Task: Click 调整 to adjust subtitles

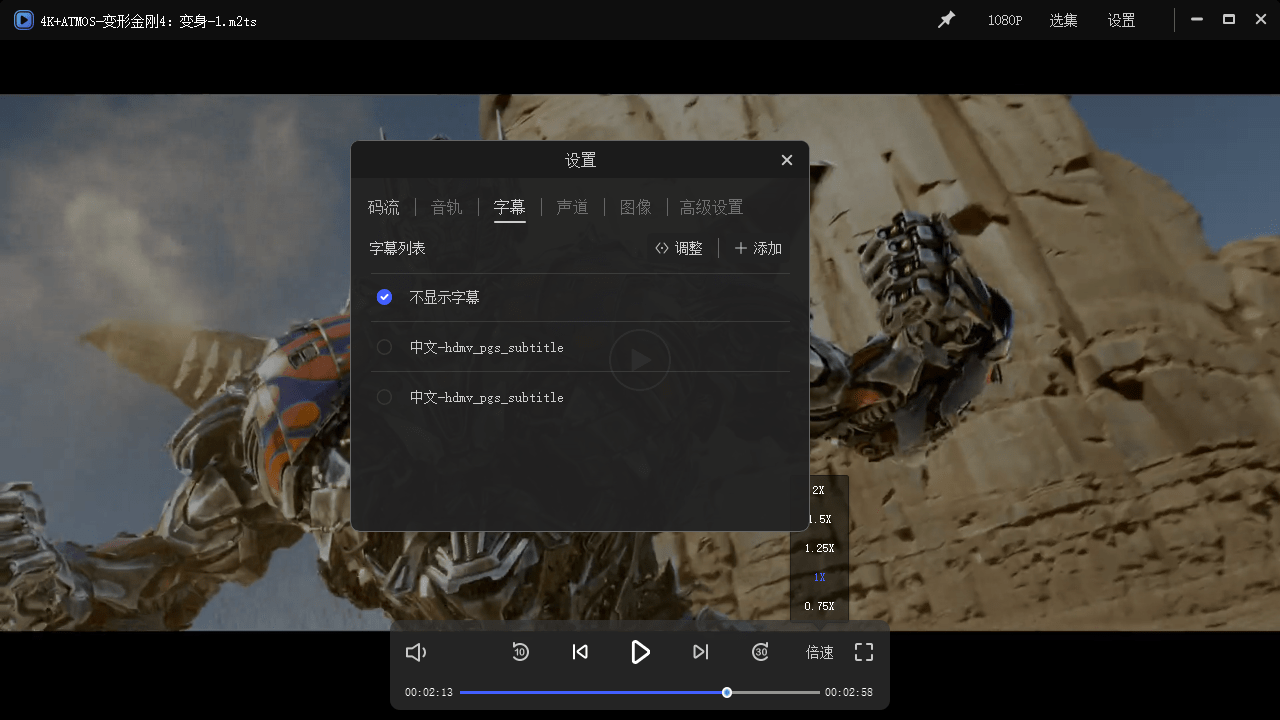Action: (679, 248)
